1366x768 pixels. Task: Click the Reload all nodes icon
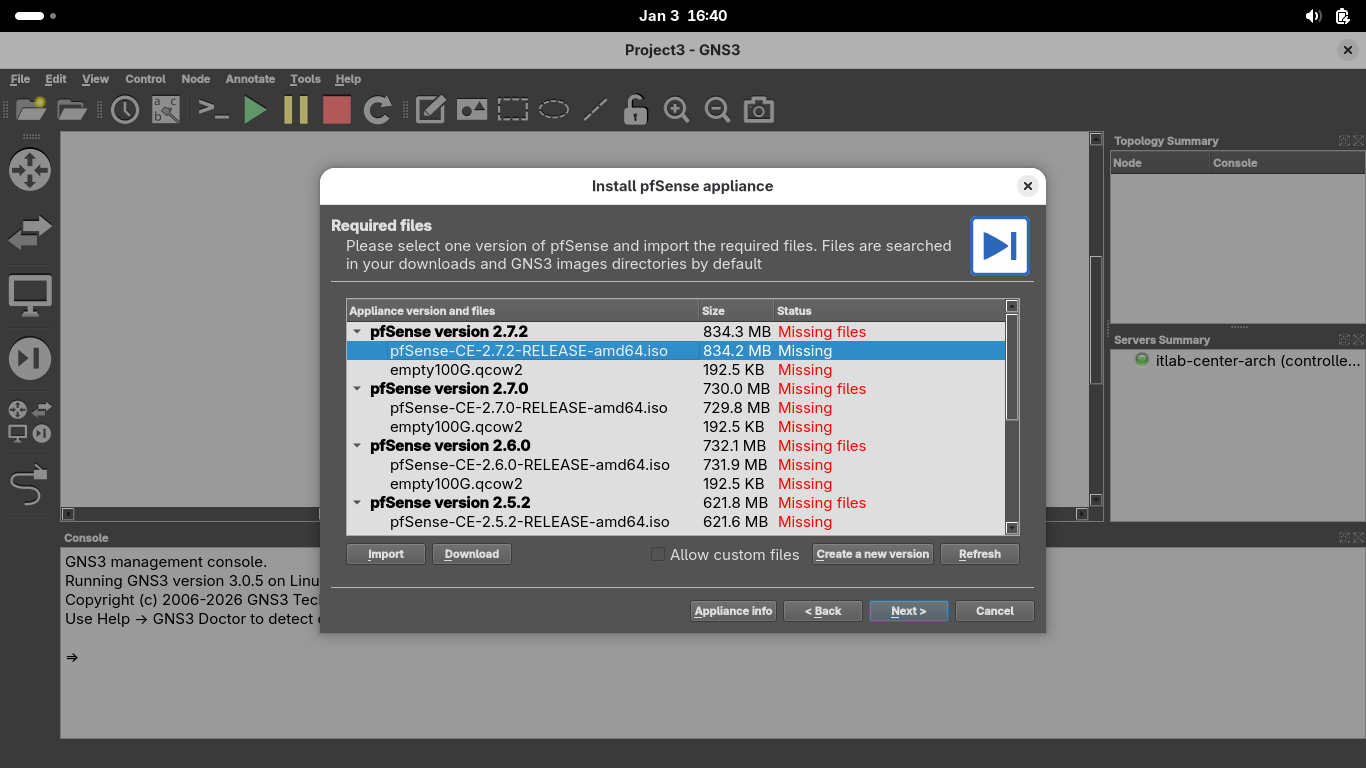(x=377, y=110)
